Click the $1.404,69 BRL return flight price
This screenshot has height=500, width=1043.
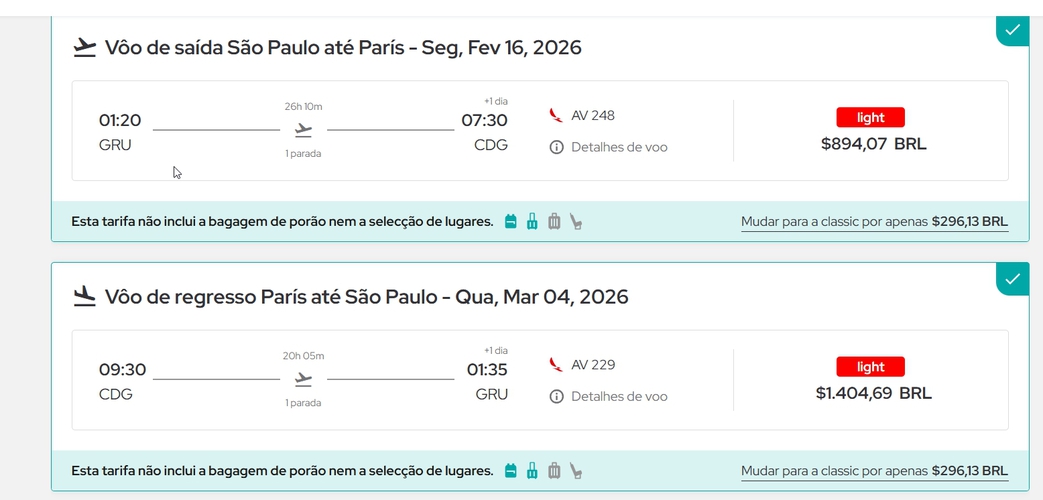pos(873,393)
